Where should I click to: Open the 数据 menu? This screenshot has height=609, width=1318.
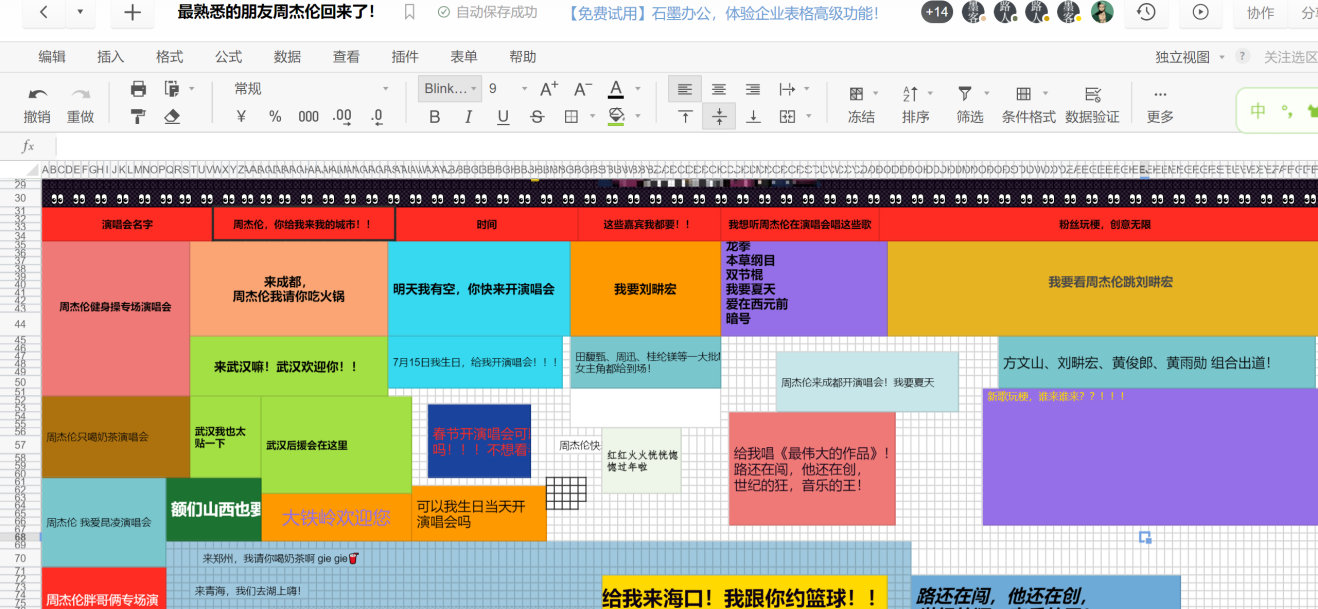[287, 57]
